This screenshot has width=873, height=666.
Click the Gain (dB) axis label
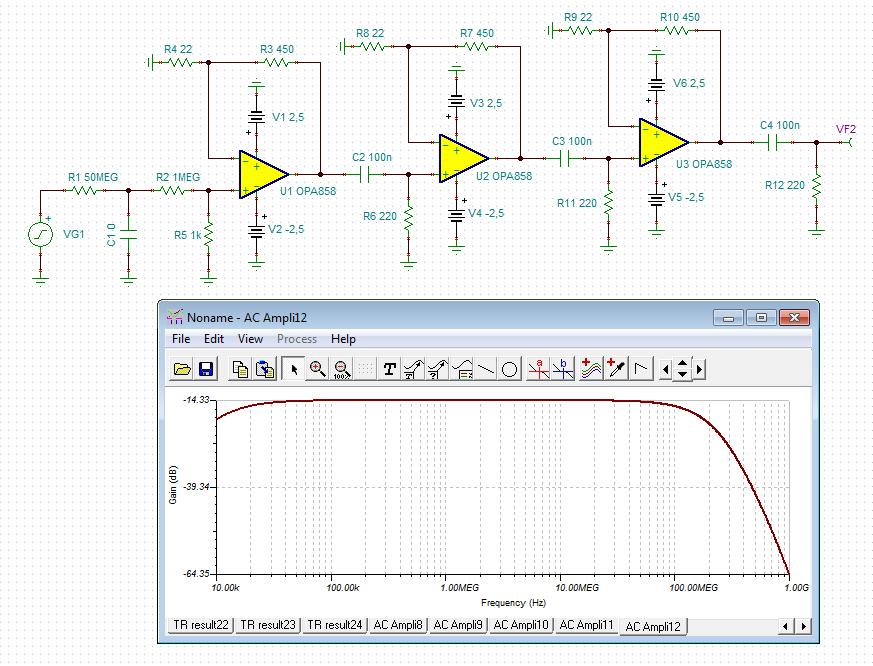(x=173, y=484)
